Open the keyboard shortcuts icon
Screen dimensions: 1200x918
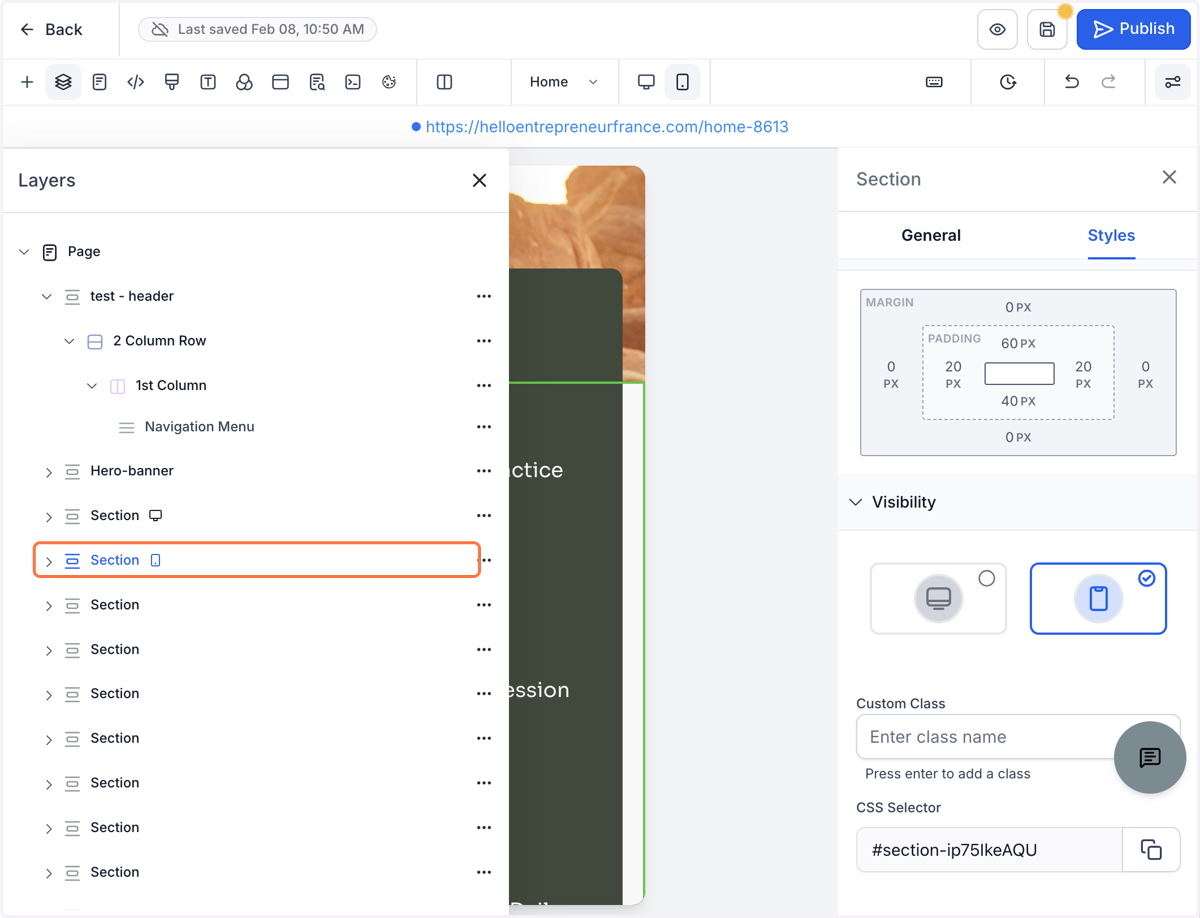pos(934,82)
